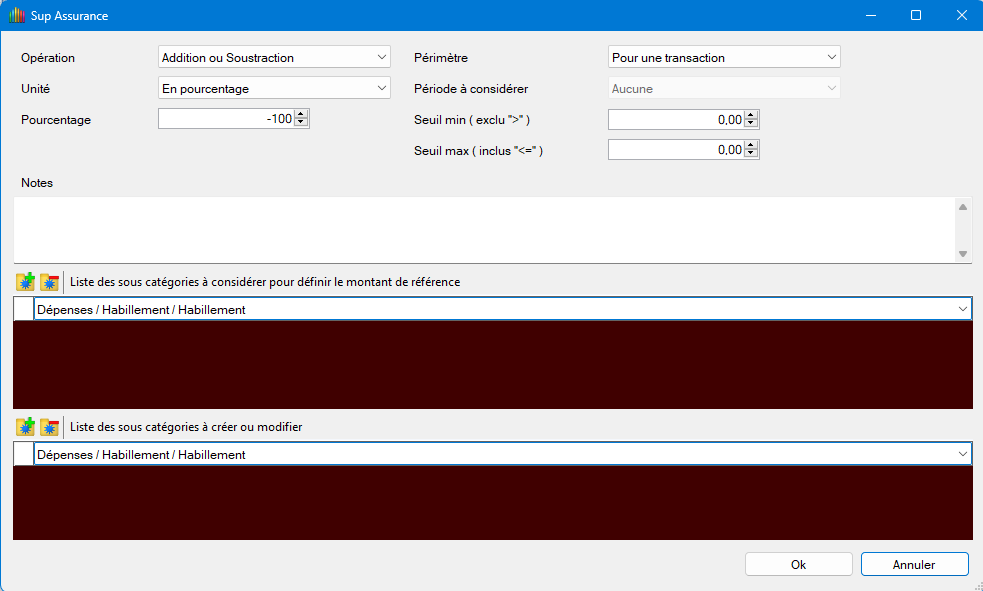
Task: Decrement the Seuil max value
Action: pos(752,154)
